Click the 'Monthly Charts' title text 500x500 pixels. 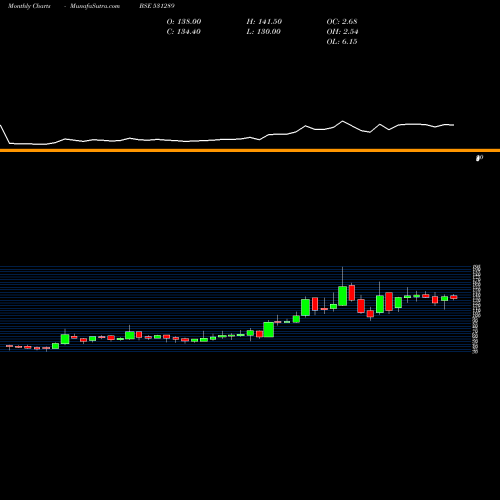29,6
